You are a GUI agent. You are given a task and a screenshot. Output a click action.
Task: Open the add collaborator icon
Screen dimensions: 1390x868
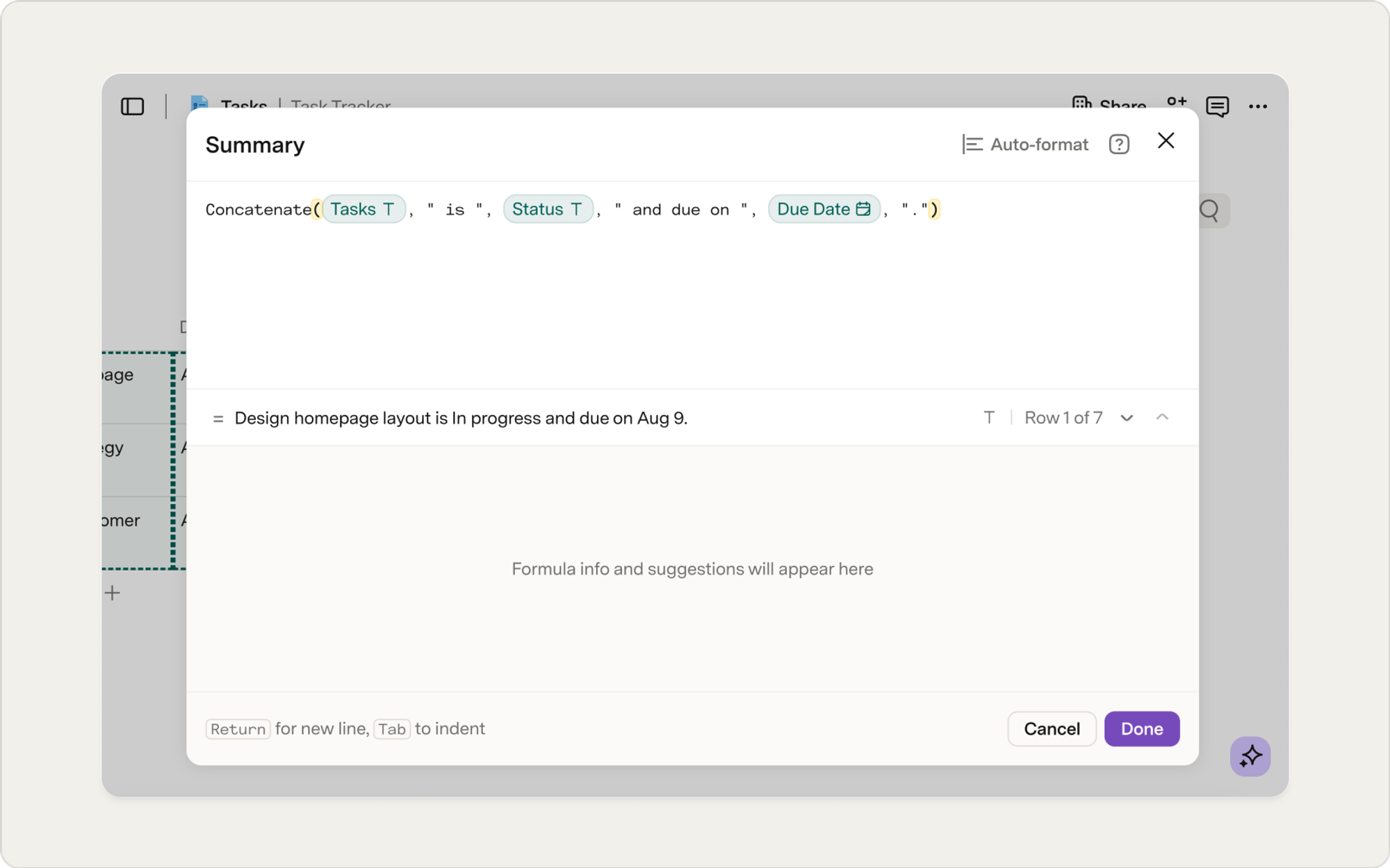coord(1177,102)
